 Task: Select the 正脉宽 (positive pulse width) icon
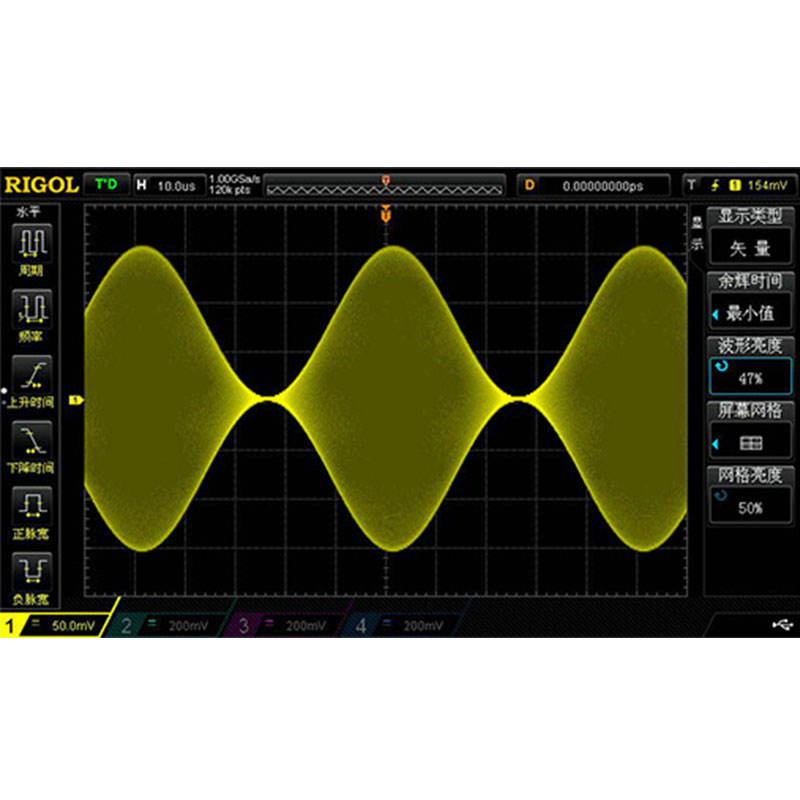pyautogui.click(x=32, y=505)
